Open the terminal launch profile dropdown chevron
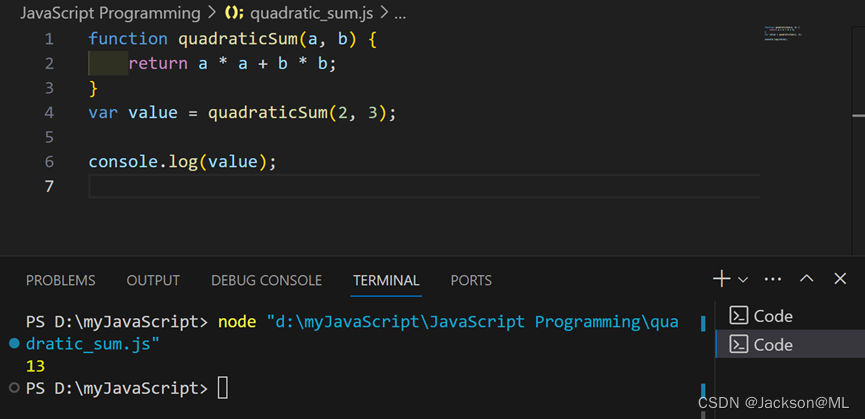Screen dimensions: 865x419 (x=743, y=280)
